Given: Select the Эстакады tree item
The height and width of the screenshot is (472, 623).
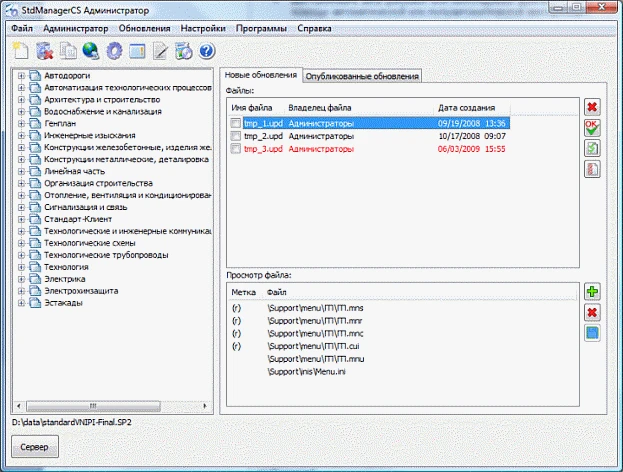Looking at the screenshot, I should tap(63, 303).
